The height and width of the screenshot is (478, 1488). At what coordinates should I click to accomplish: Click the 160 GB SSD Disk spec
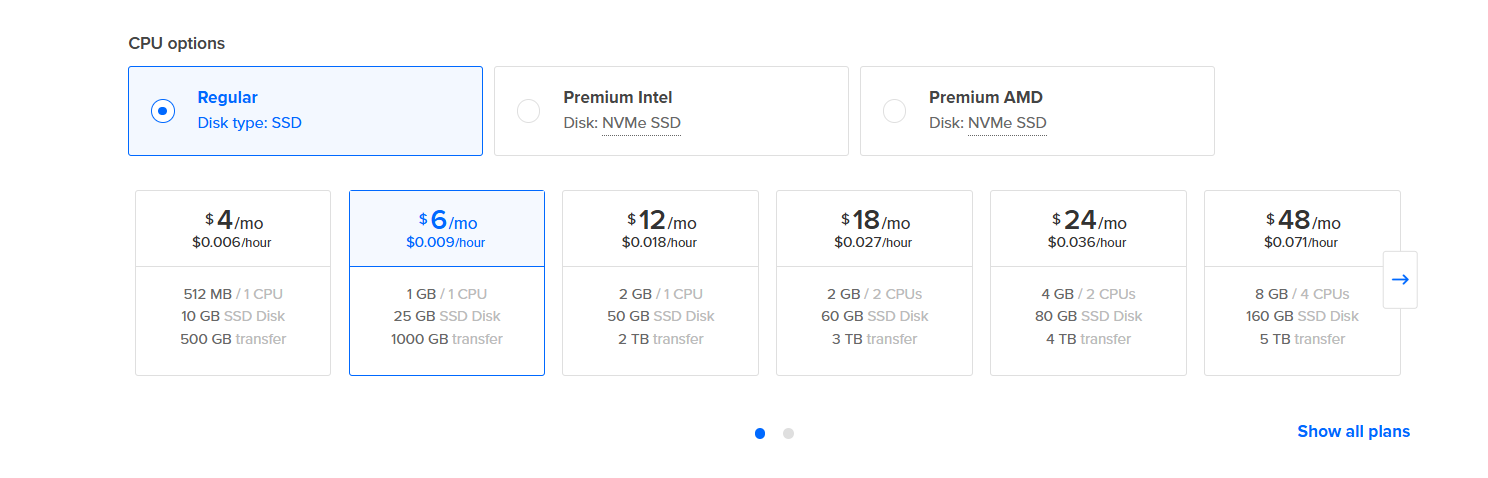click(x=1302, y=316)
